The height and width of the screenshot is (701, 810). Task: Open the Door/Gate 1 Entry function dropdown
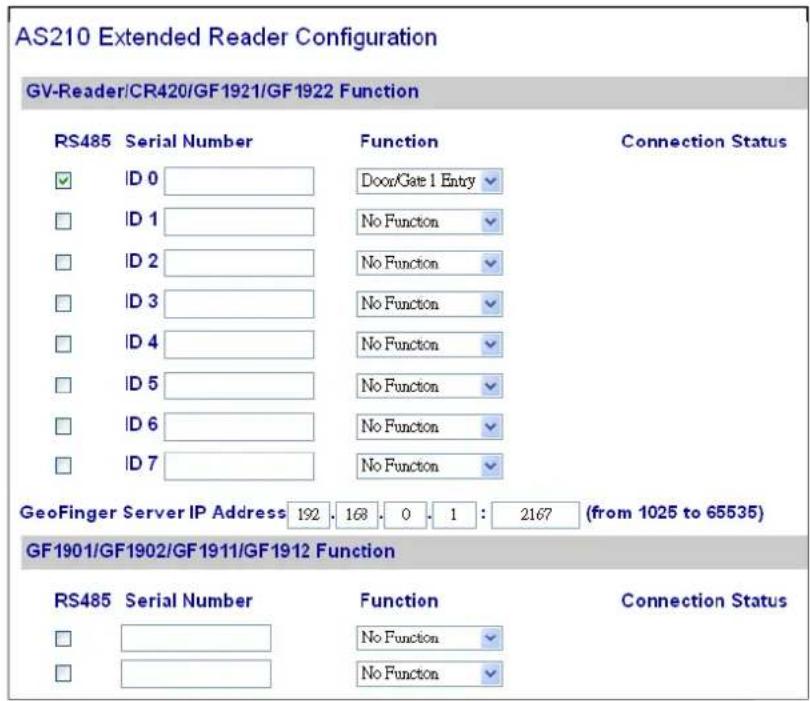coord(429,181)
